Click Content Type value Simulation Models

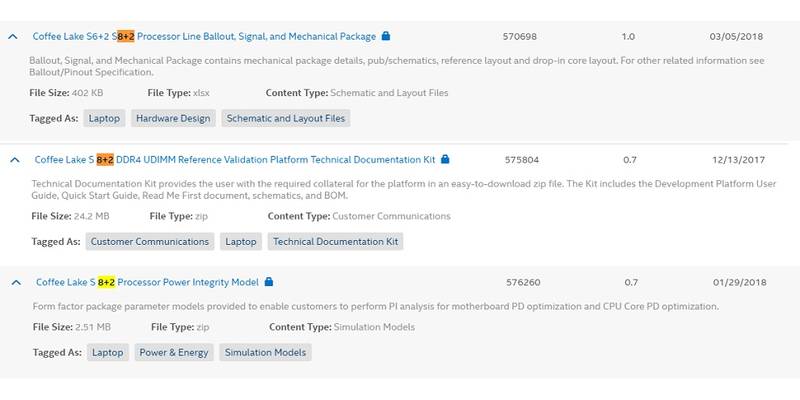click(374, 327)
